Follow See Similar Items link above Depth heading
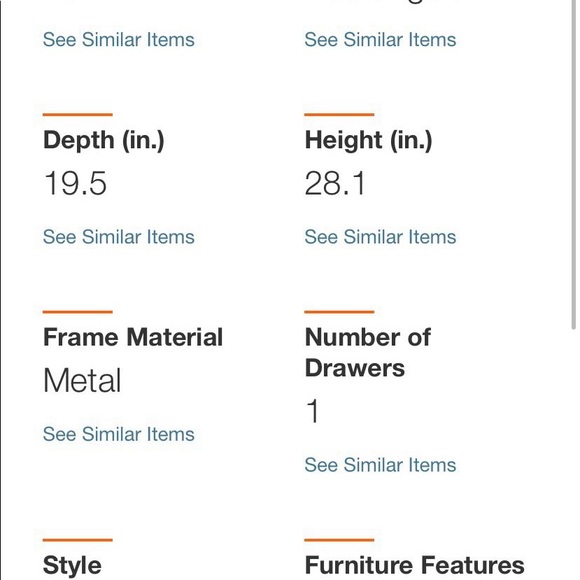 point(119,40)
